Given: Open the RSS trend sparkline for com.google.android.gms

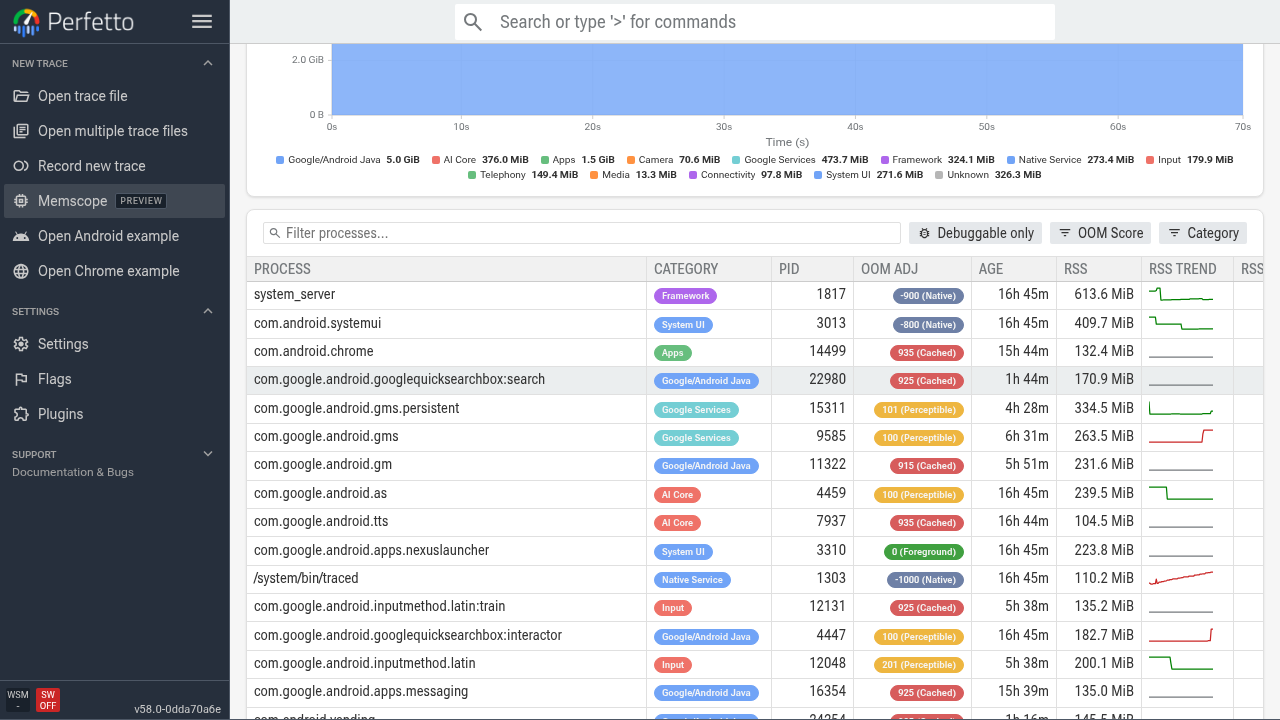Looking at the screenshot, I should point(1181,437).
